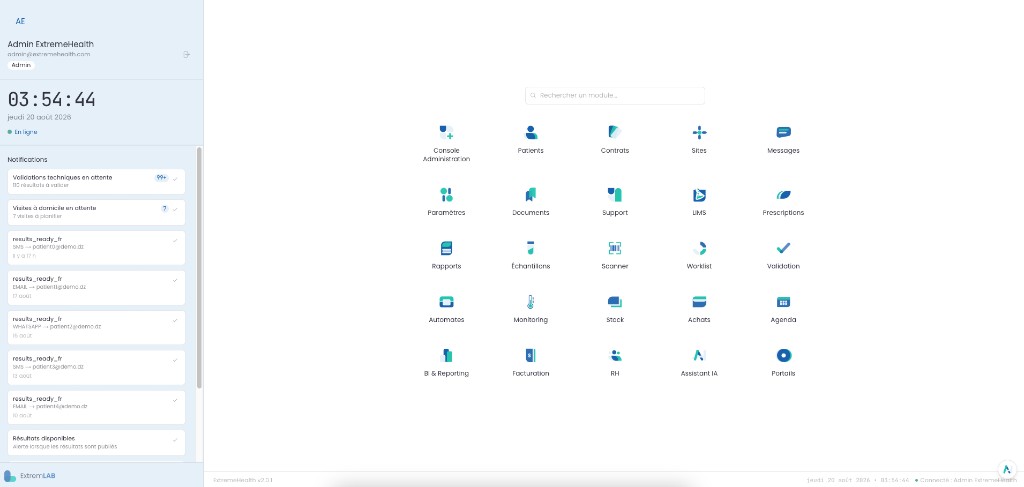
Task: Mark Visites à domicile notification as read
Action: tap(175, 209)
